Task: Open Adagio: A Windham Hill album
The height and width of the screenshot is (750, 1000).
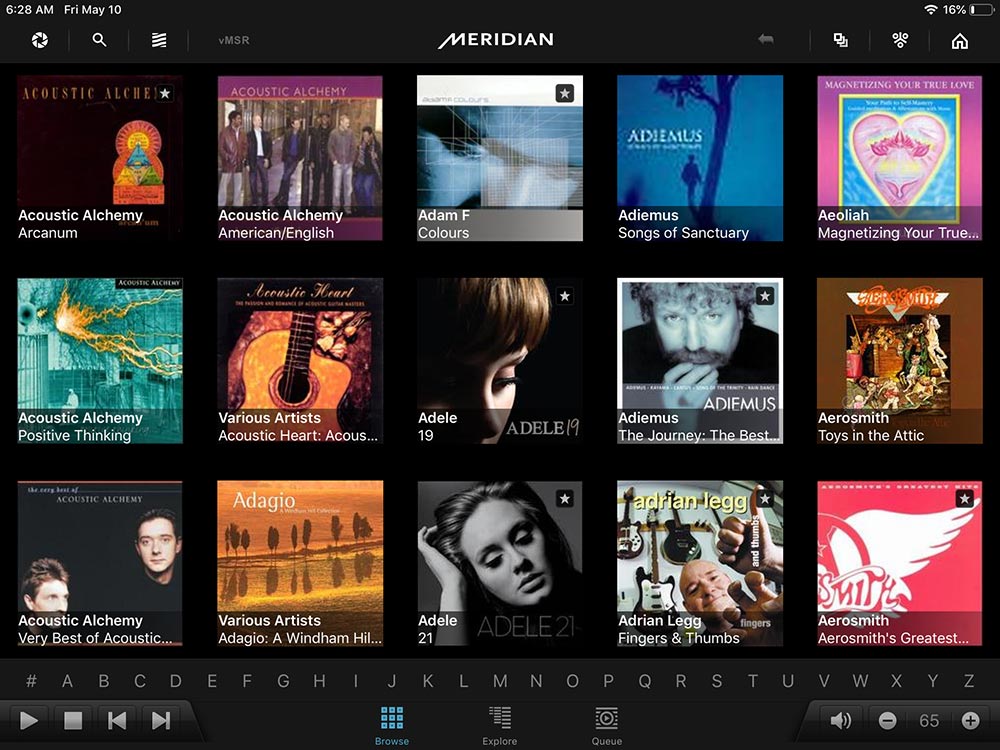Action: 300,564
